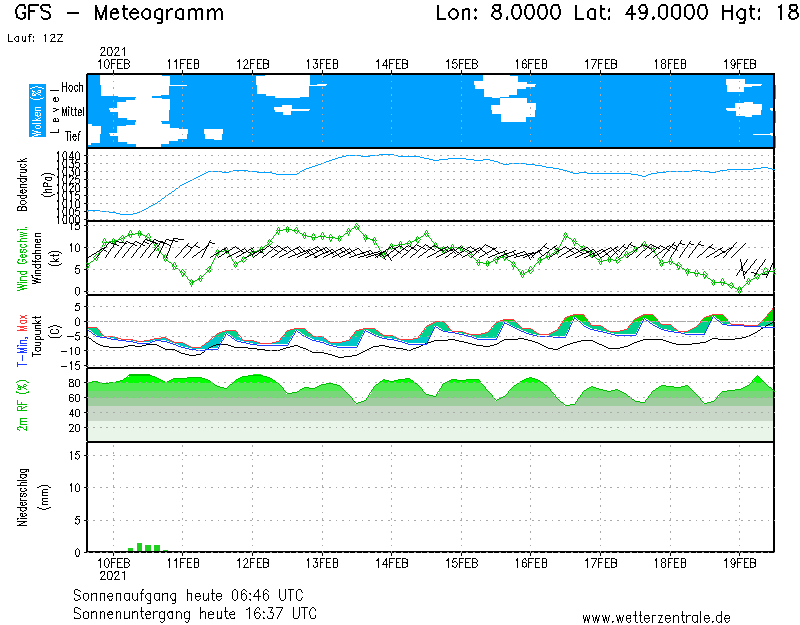800x625 pixels.
Task: Click the Mittel cloud level label
Action: (73, 111)
